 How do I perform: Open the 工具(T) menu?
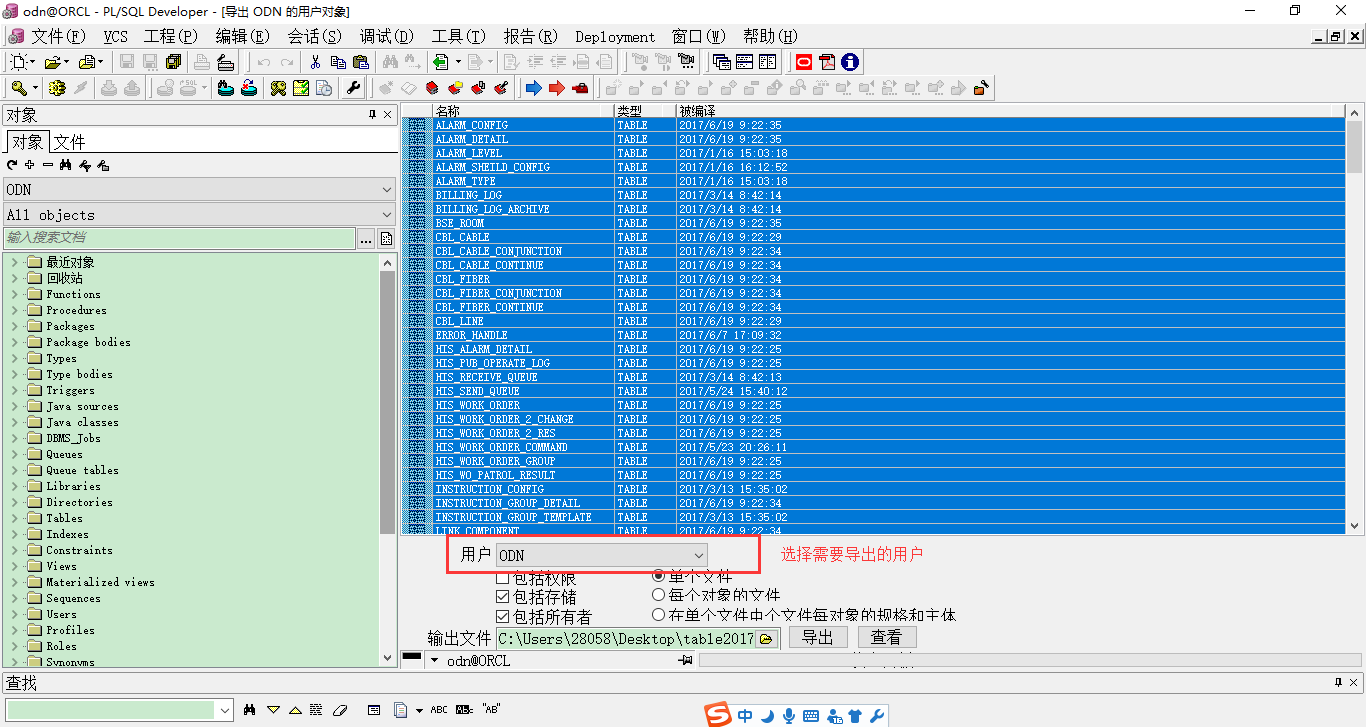[458, 36]
